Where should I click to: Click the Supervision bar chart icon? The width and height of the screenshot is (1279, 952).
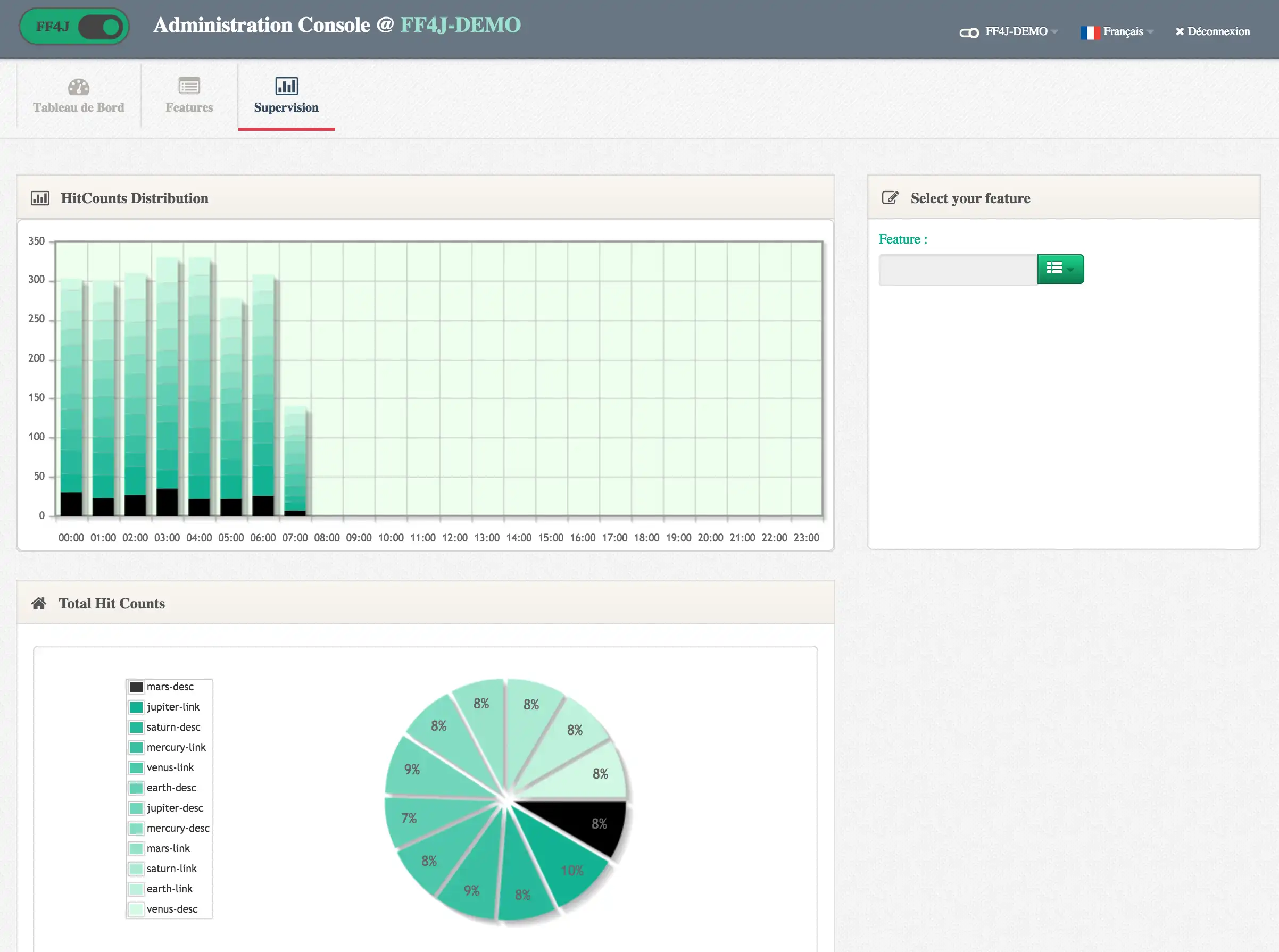coord(286,86)
